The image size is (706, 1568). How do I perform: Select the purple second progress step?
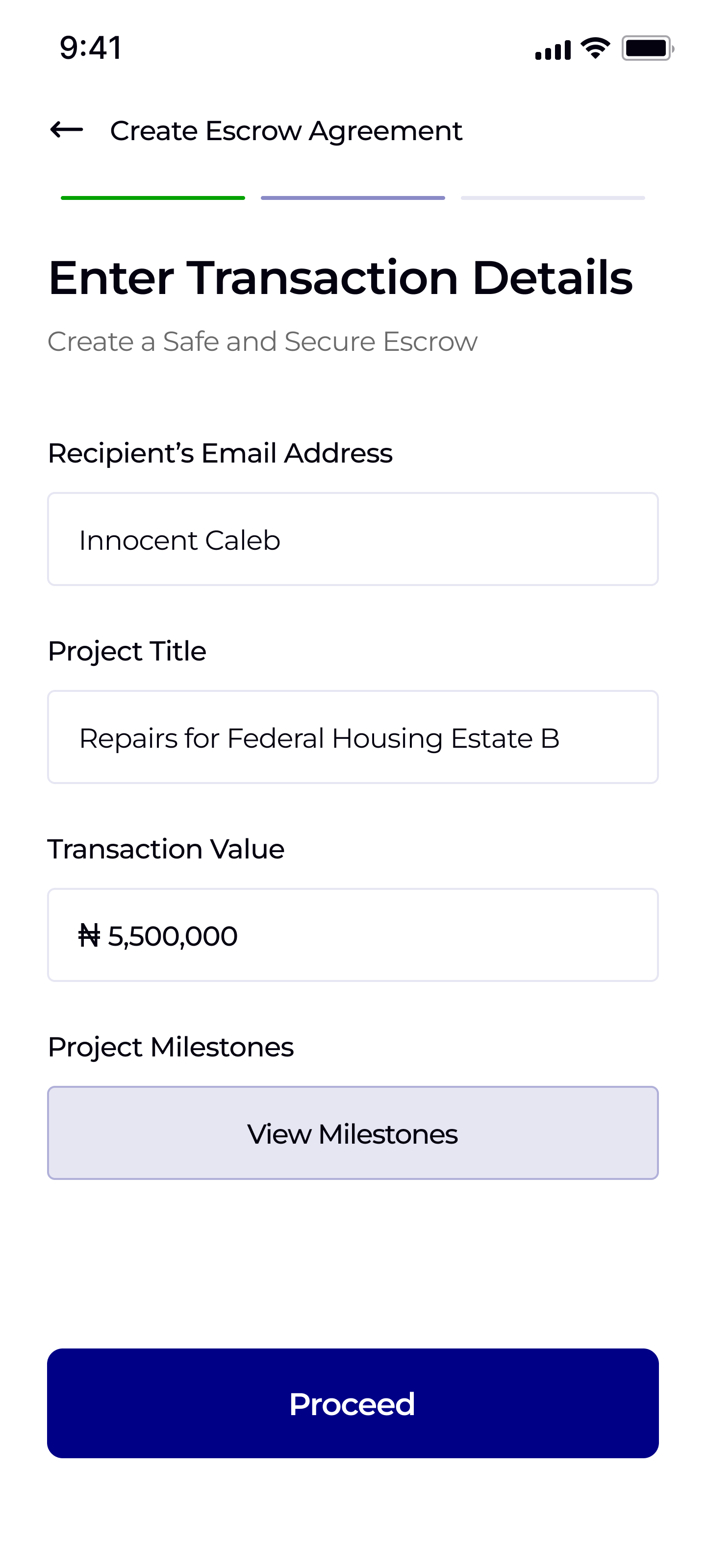[353, 198]
